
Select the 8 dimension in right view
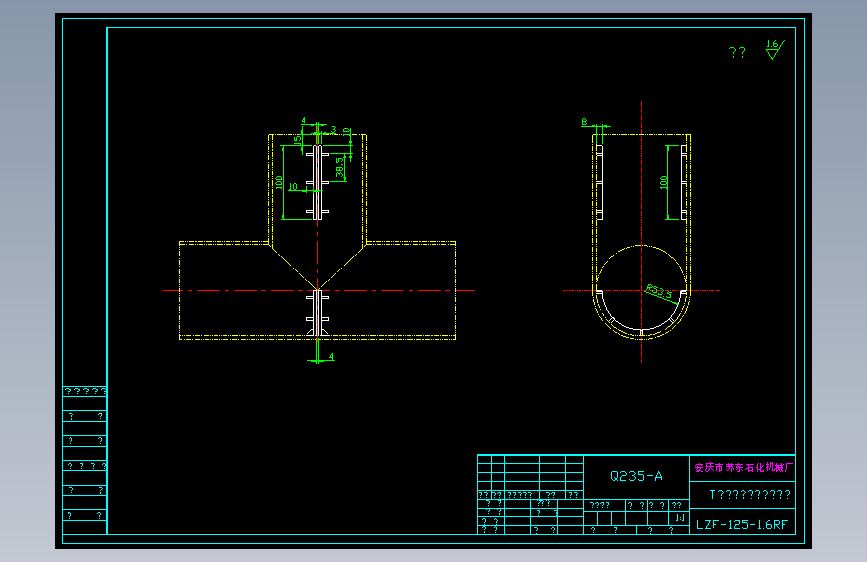click(584, 122)
